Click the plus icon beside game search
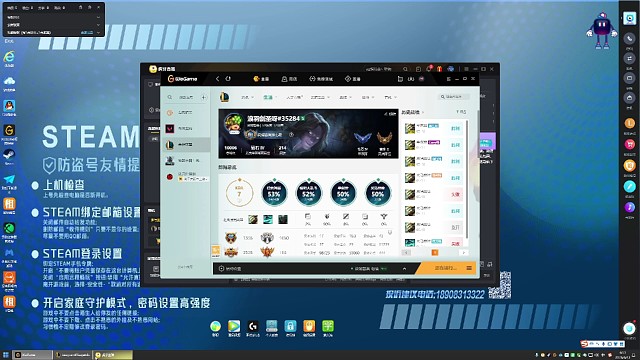 203,97
